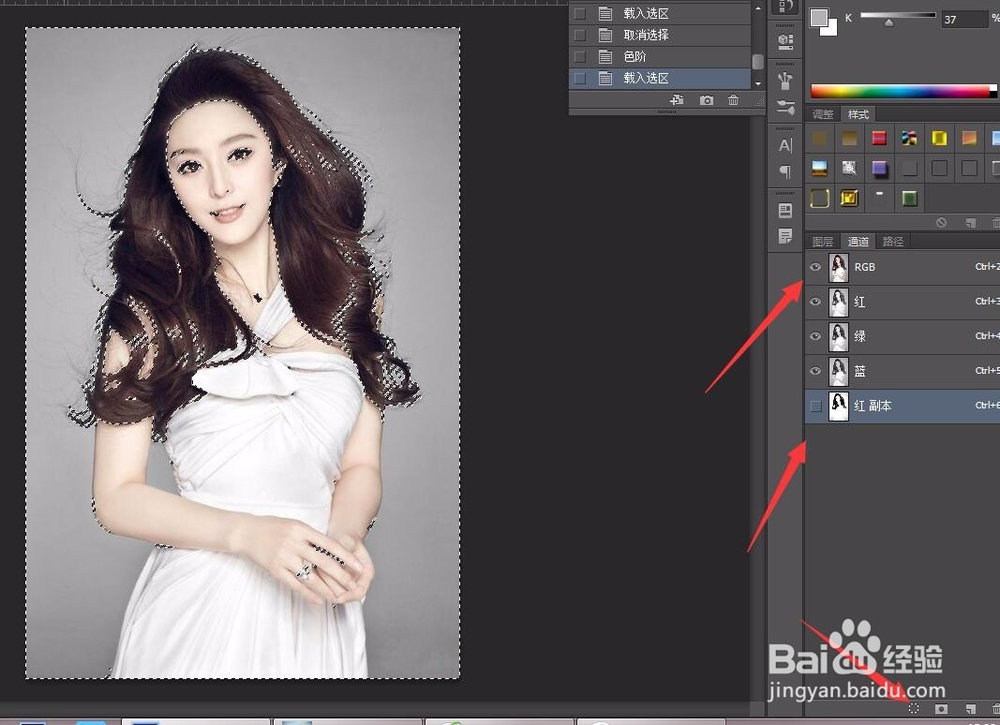Click document icon of 色阶 history state
1000x725 pixels.
606,57
